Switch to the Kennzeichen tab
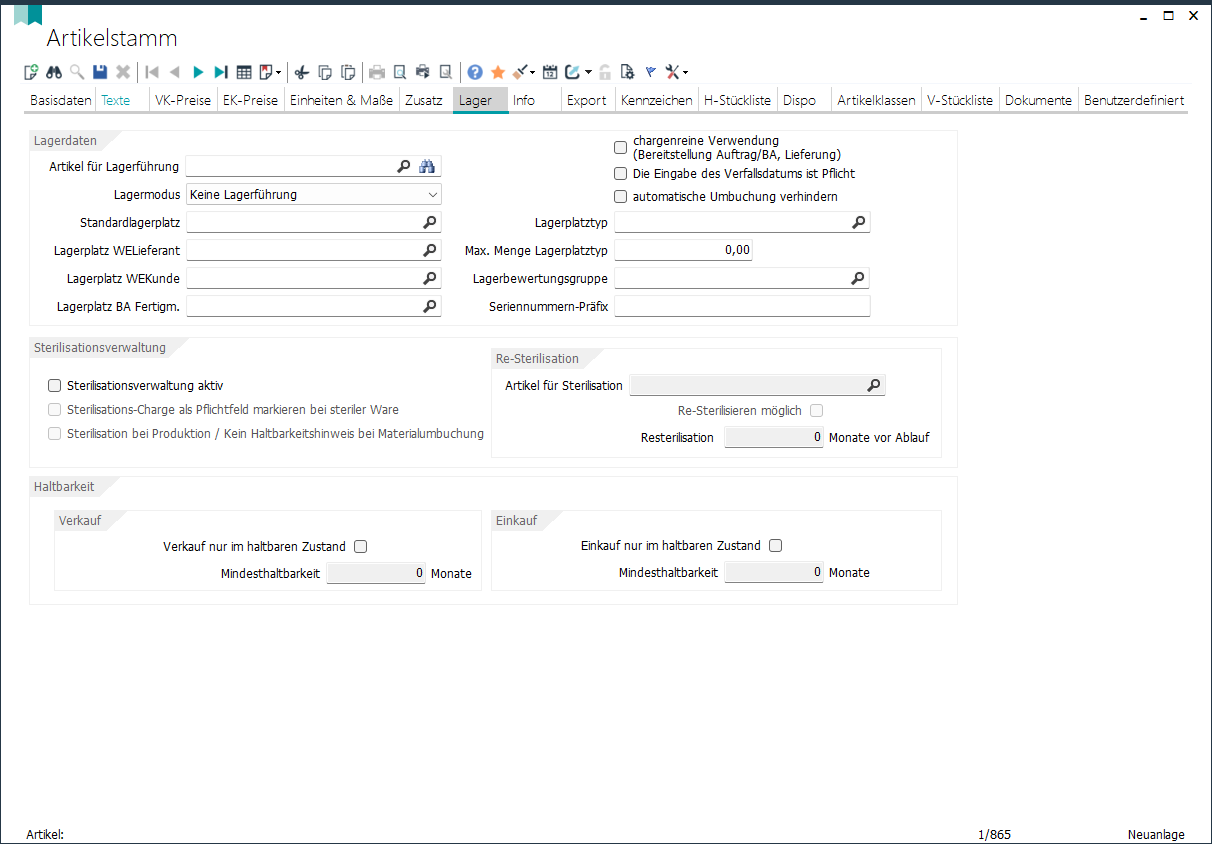This screenshot has width=1212, height=844. 657,101
